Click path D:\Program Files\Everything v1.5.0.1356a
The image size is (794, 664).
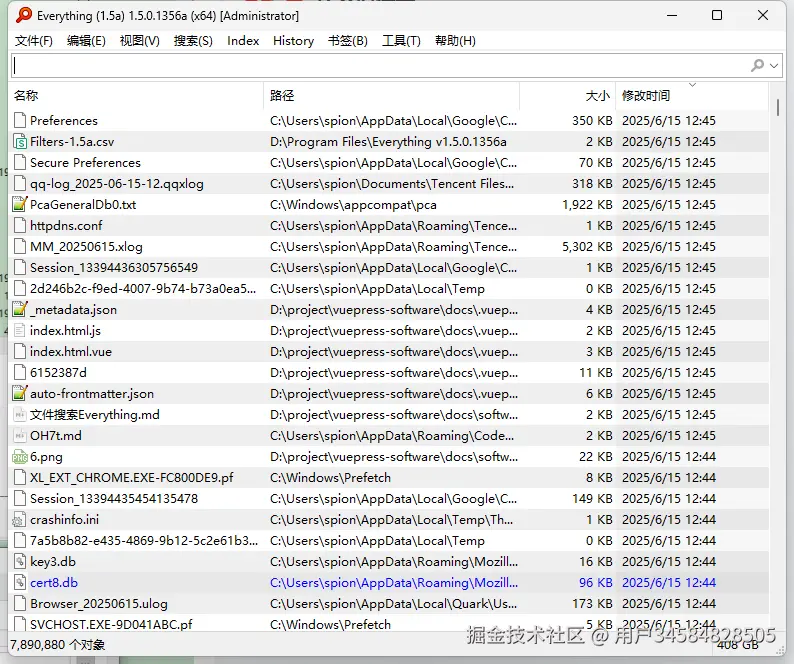click(x=388, y=142)
